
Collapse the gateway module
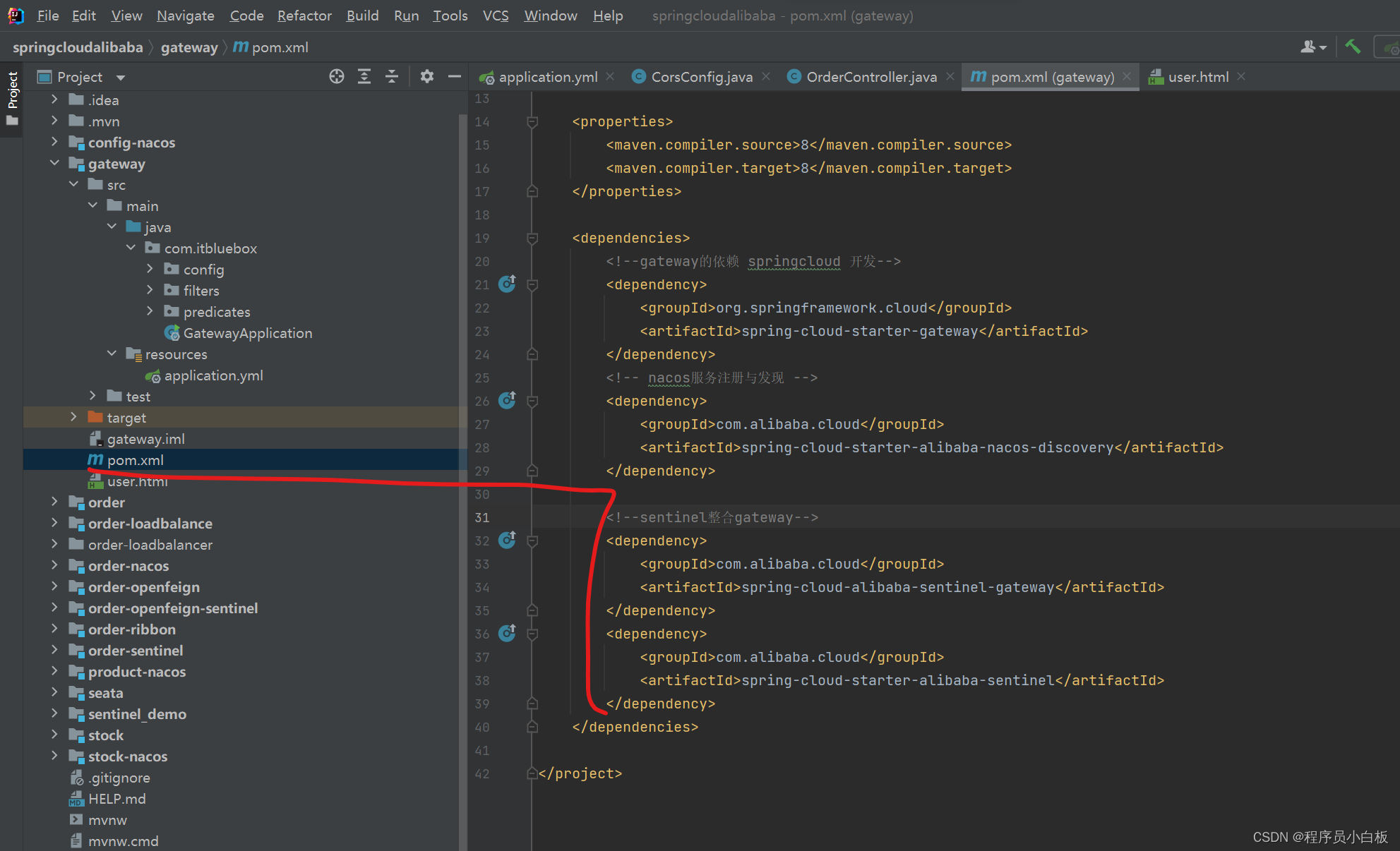click(54, 163)
